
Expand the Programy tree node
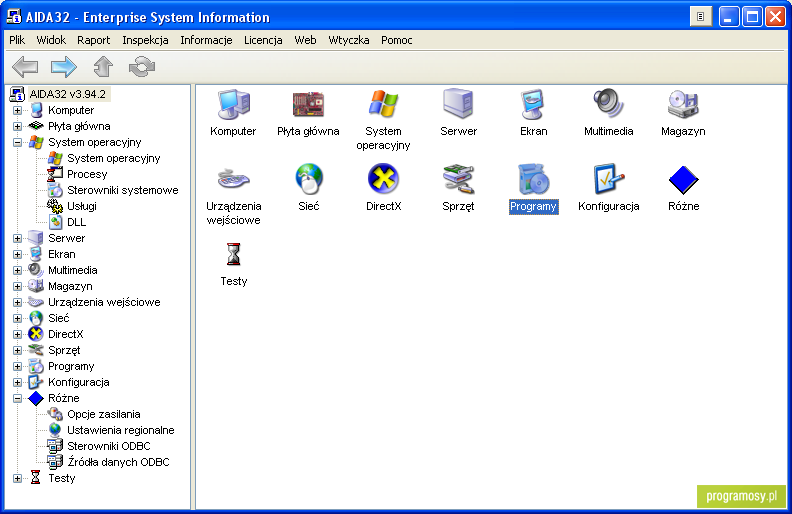click(x=17, y=366)
